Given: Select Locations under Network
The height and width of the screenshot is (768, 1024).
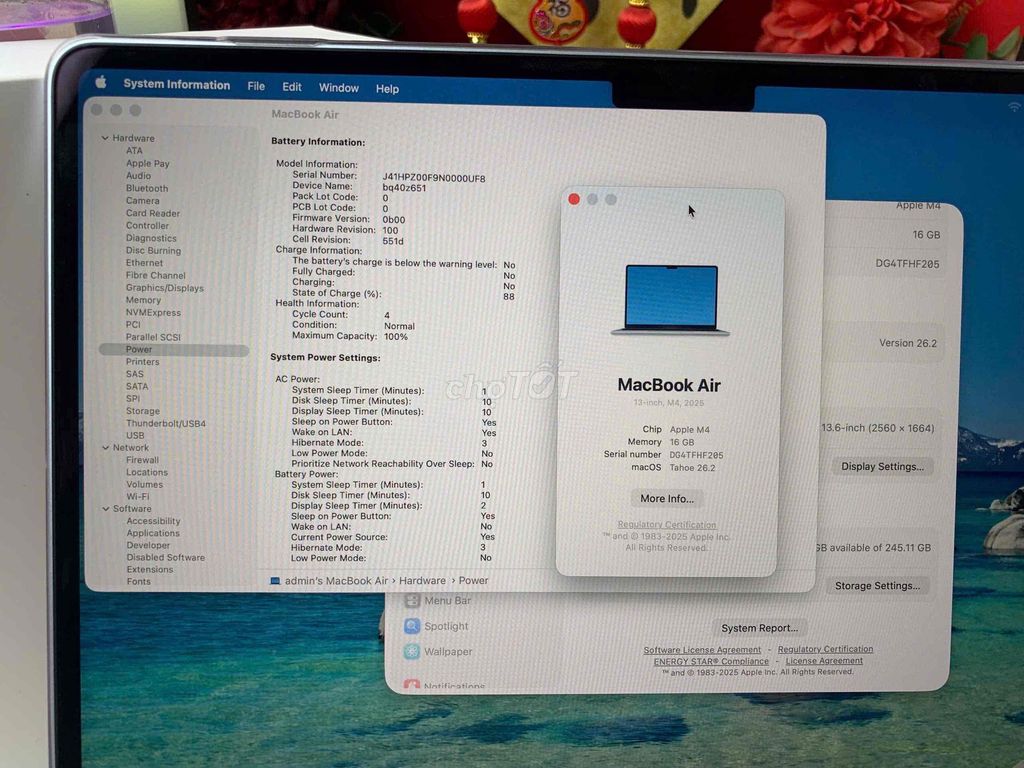Looking at the screenshot, I should [x=147, y=472].
